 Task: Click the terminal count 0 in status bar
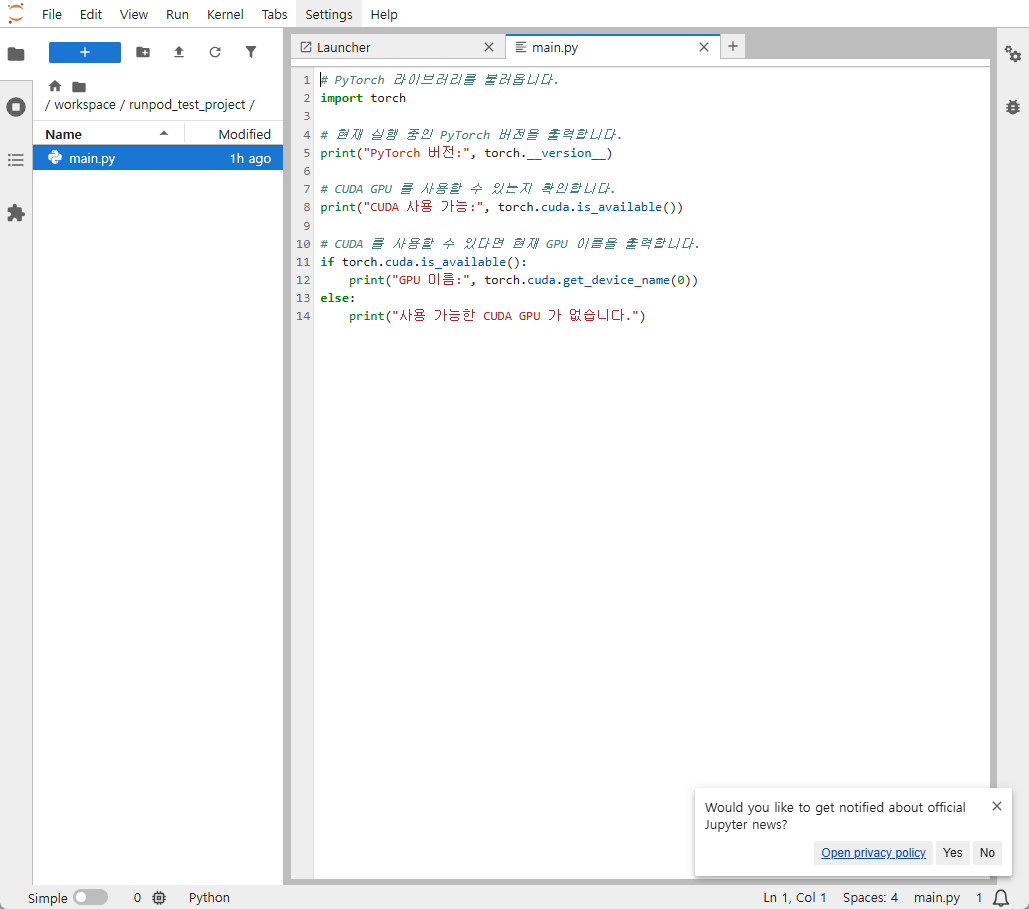pyautogui.click(x=137, y=897)
